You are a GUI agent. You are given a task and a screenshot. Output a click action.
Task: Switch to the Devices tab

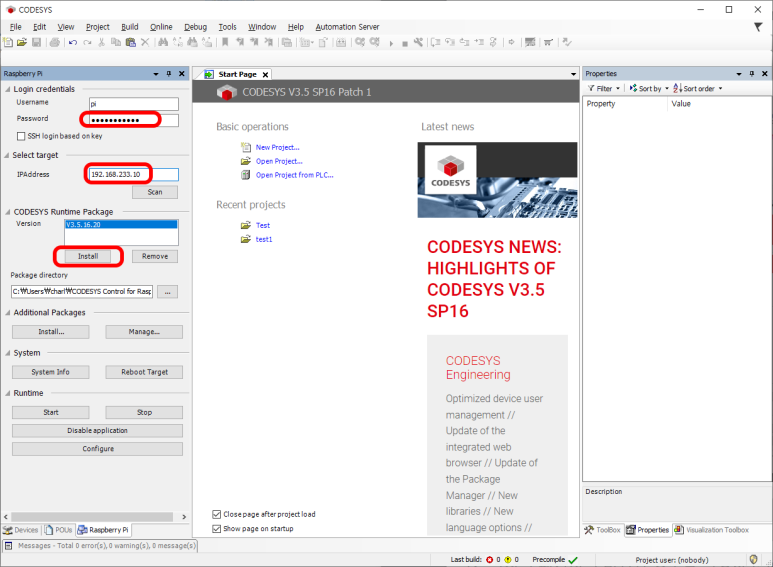21,530
